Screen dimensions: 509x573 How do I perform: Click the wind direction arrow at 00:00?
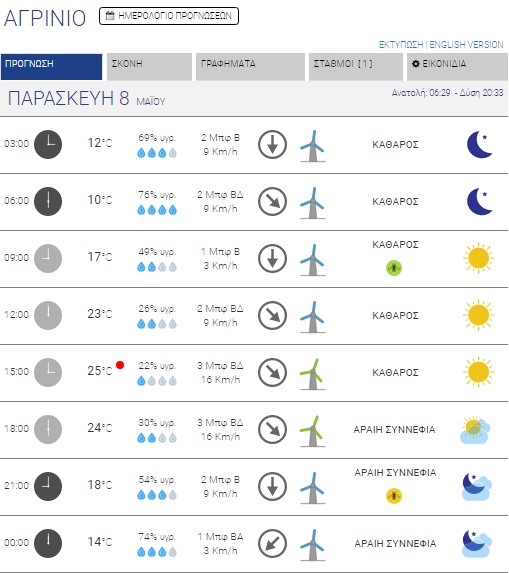click(x=272, y=543)
